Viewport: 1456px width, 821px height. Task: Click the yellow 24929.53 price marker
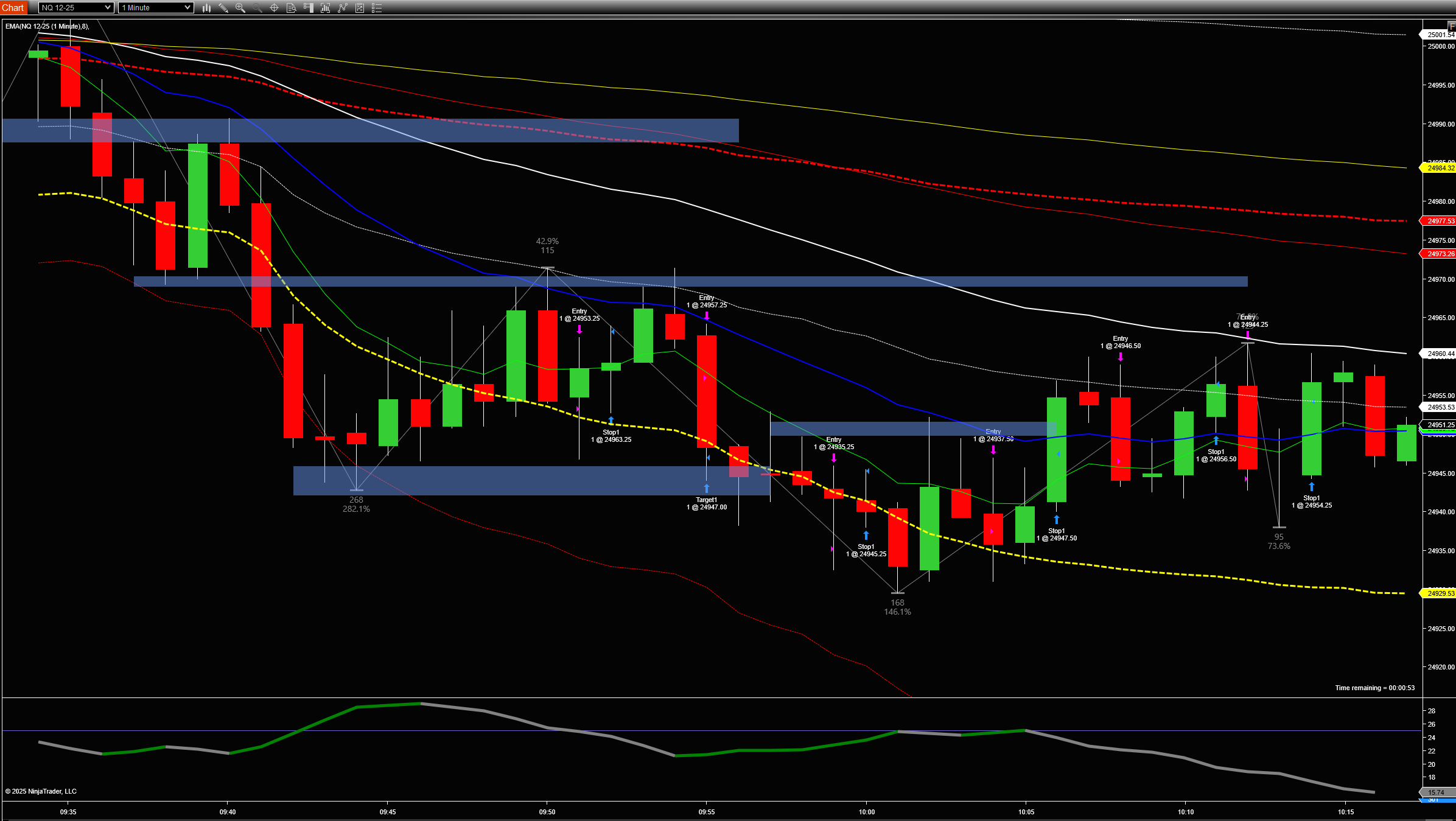point(1440,593)
